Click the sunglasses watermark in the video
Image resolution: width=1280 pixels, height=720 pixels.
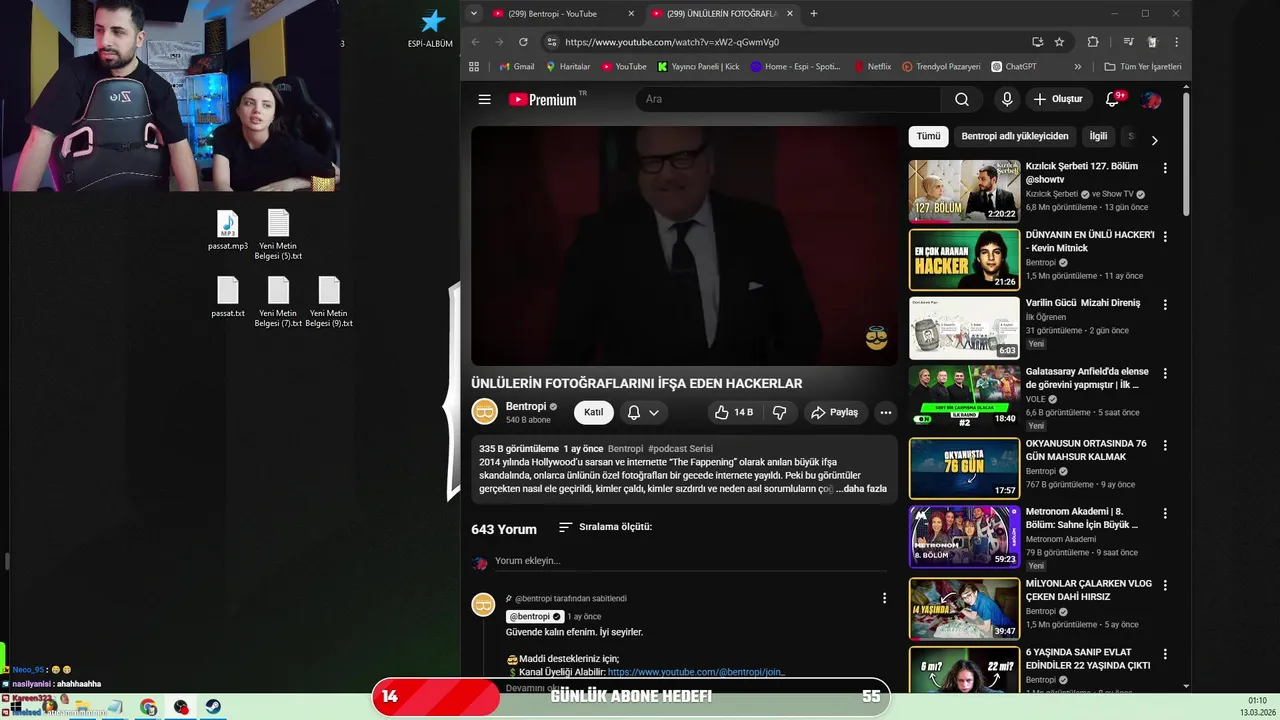[x=877, y=337]
